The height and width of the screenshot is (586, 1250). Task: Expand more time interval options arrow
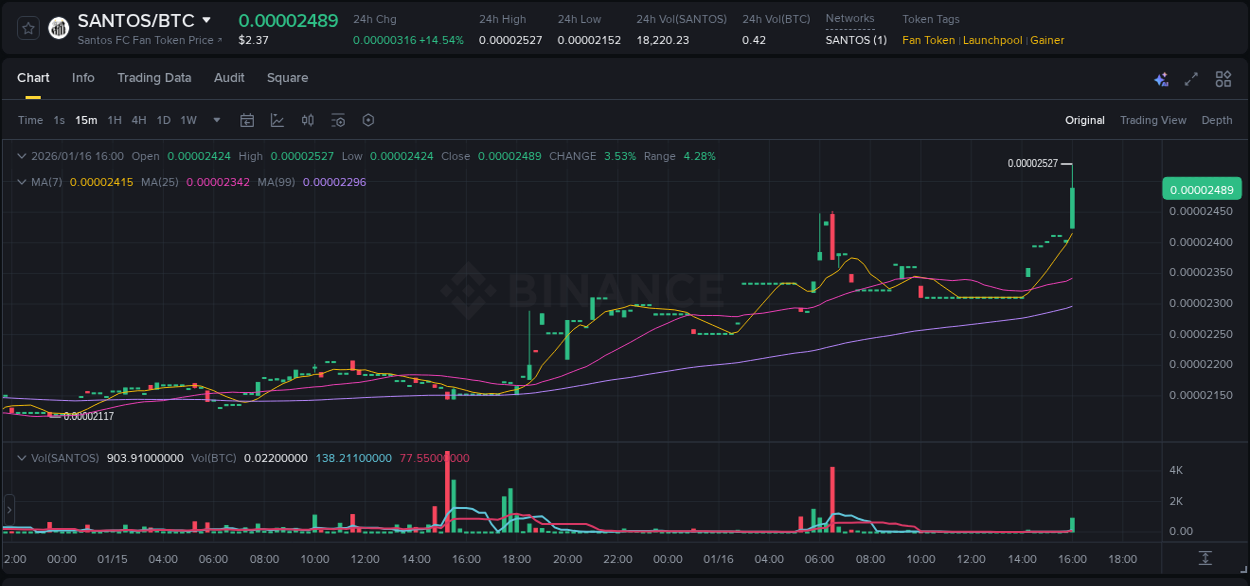click(x=217, y=120)
